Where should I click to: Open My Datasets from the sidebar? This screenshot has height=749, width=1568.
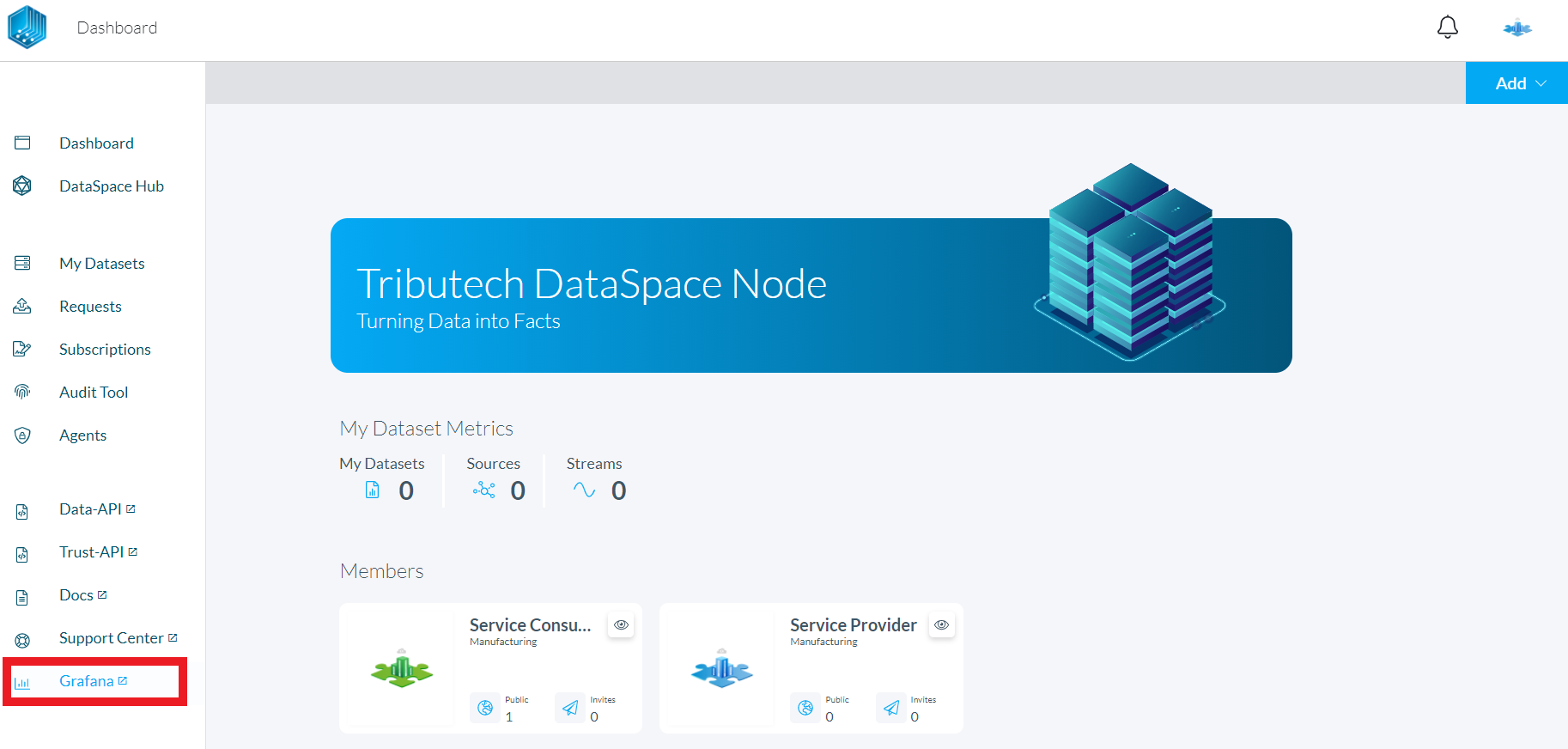(102, 264)
